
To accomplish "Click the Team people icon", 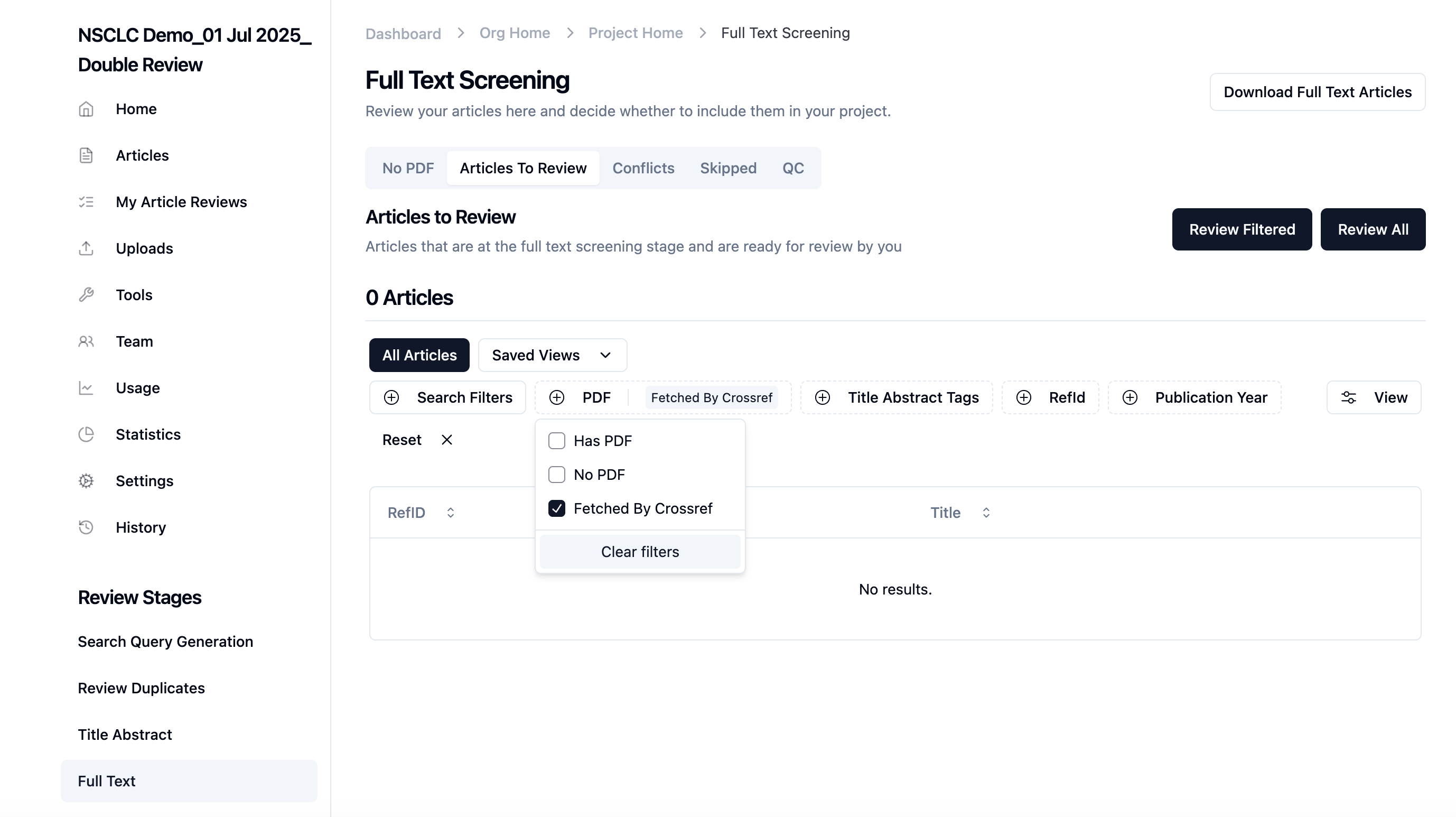I will 86,341.
